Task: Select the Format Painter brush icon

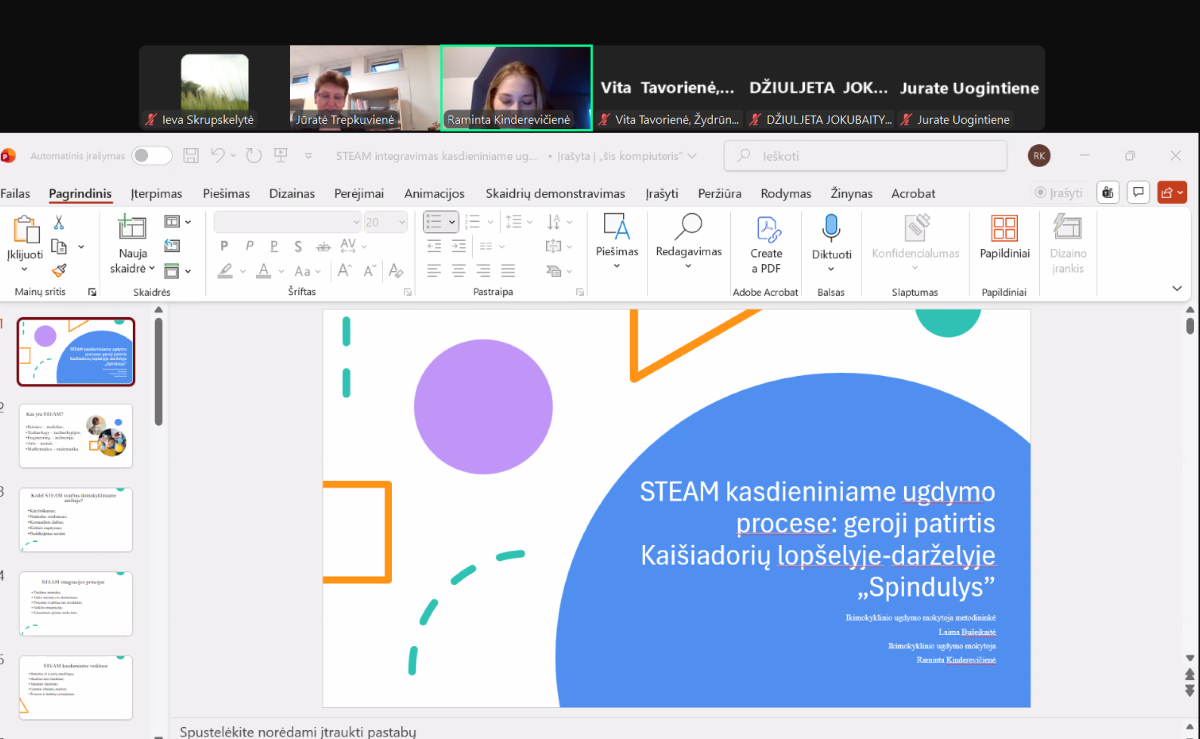Action: pos(59,270)
